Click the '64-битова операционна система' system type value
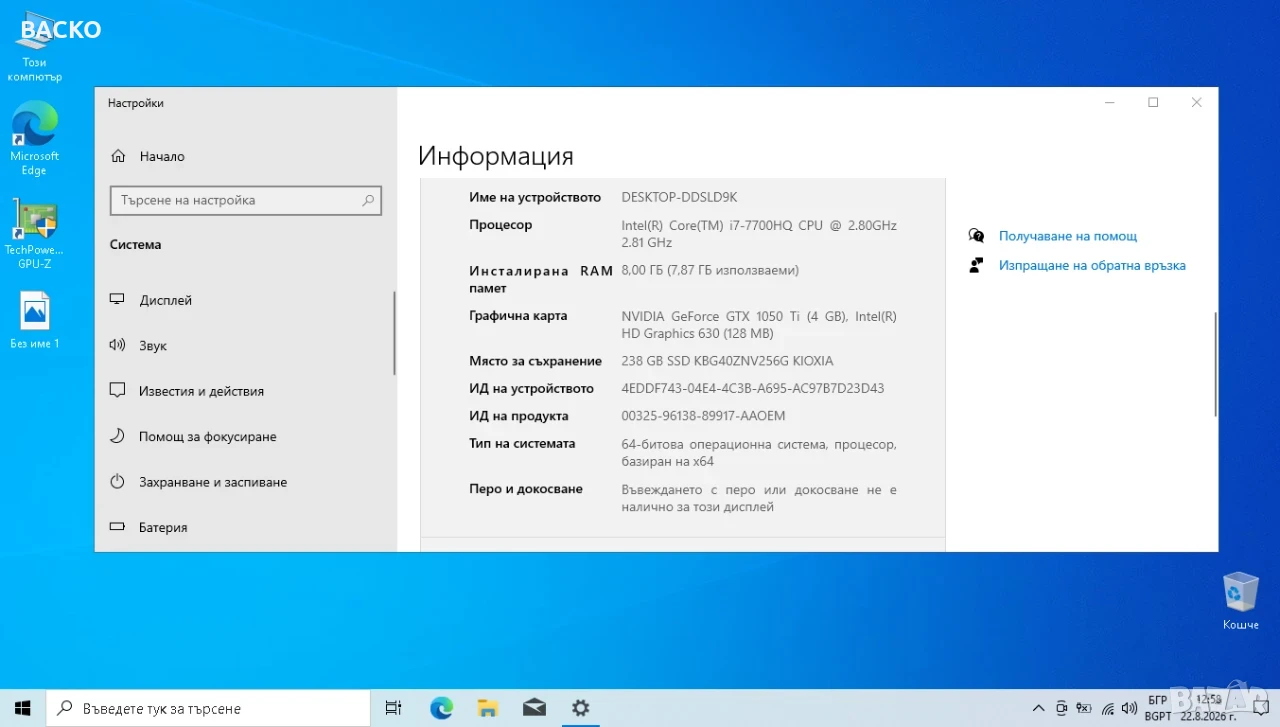This screenshot has height=727, width=1280. coord(759,452)
